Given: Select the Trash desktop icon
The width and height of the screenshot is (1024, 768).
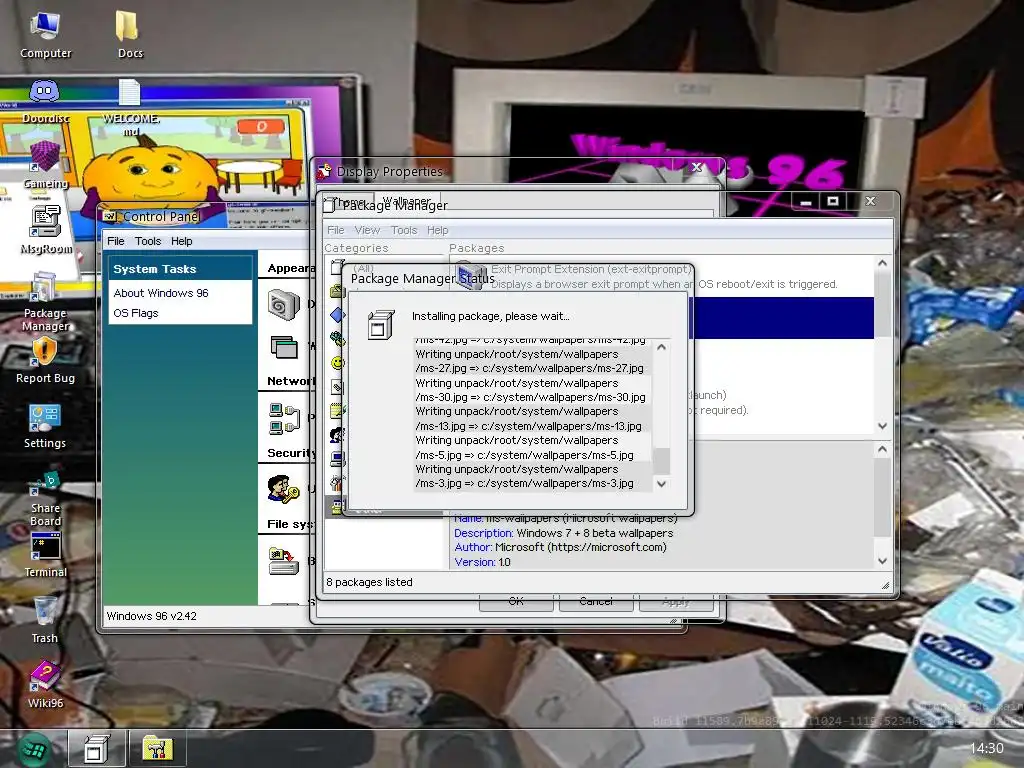Looking at the screenshot, I should coord(45,620).
